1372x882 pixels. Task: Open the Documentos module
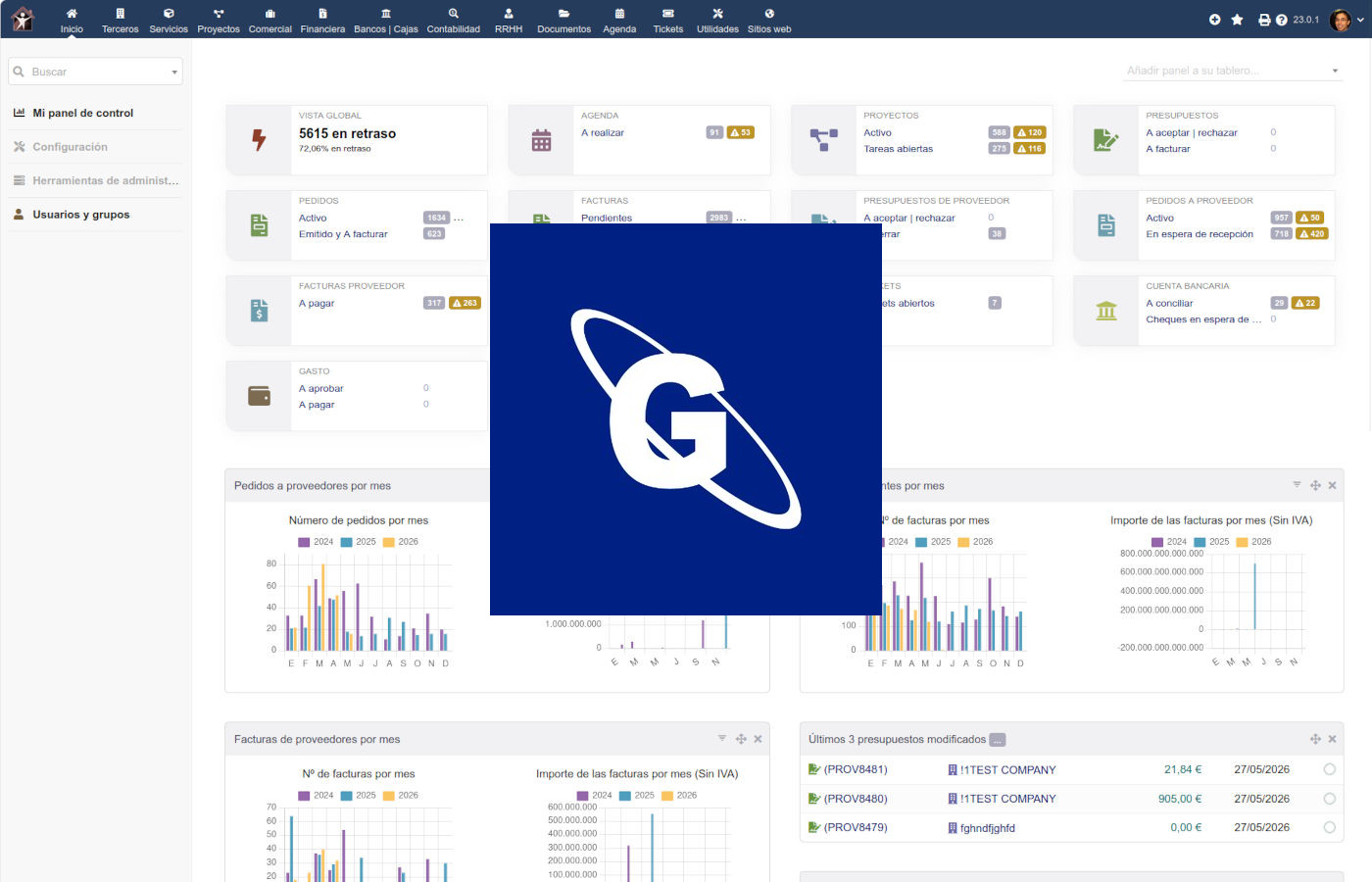pos(564,20)
